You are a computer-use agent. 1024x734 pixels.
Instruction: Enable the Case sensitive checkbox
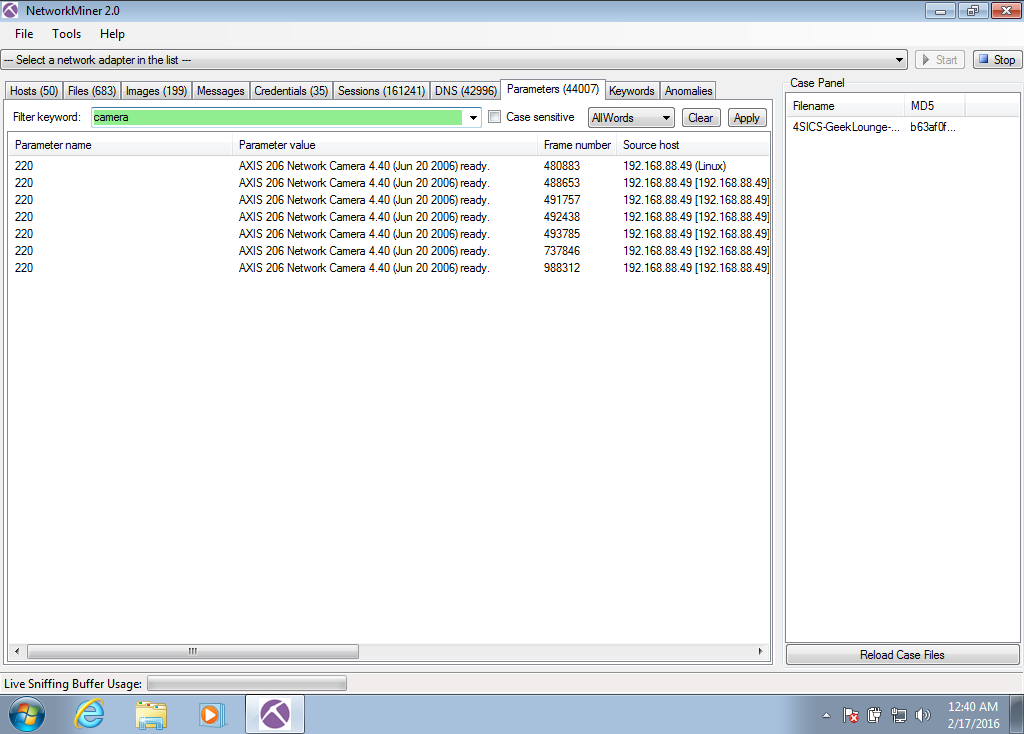pyautogui.click(x=494, y=117)
